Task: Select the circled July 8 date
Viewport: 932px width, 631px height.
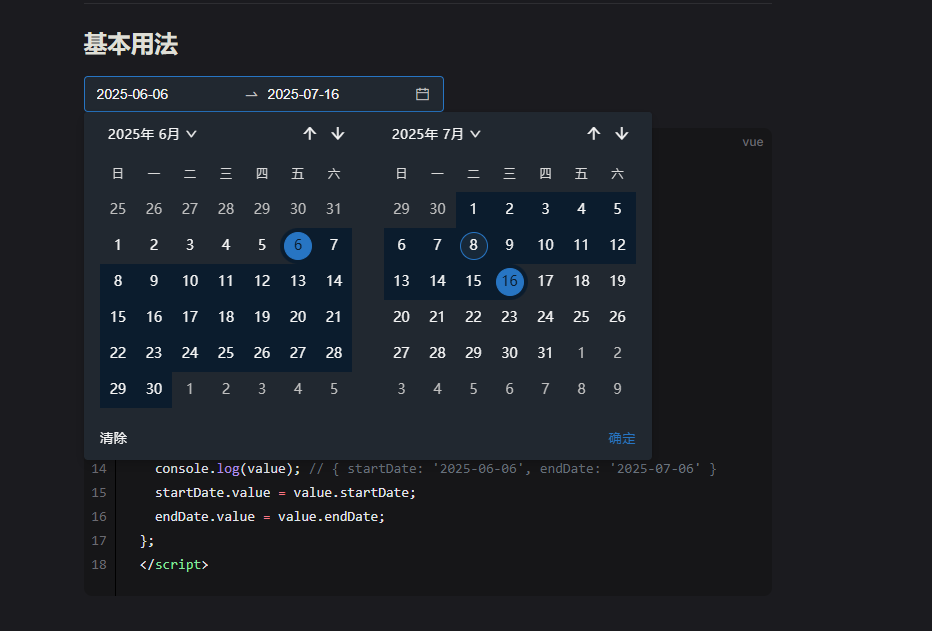Action: click(x=473, y=245)
